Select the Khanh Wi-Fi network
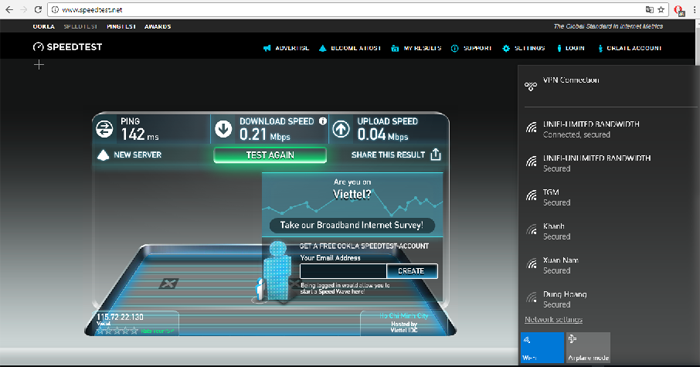 click(608, 231)
